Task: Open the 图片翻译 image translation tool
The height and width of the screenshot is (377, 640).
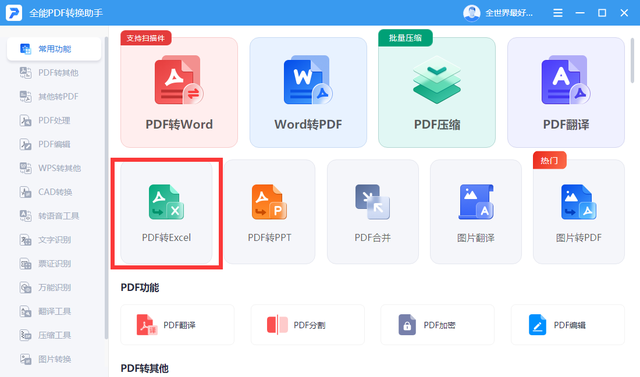Action: pyautogui.click(x=476, y=212)
